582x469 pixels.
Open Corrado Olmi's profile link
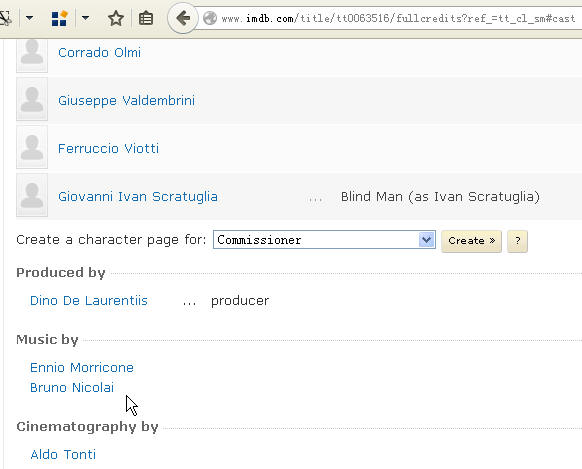pyautogui.click(x=99, y=52)
